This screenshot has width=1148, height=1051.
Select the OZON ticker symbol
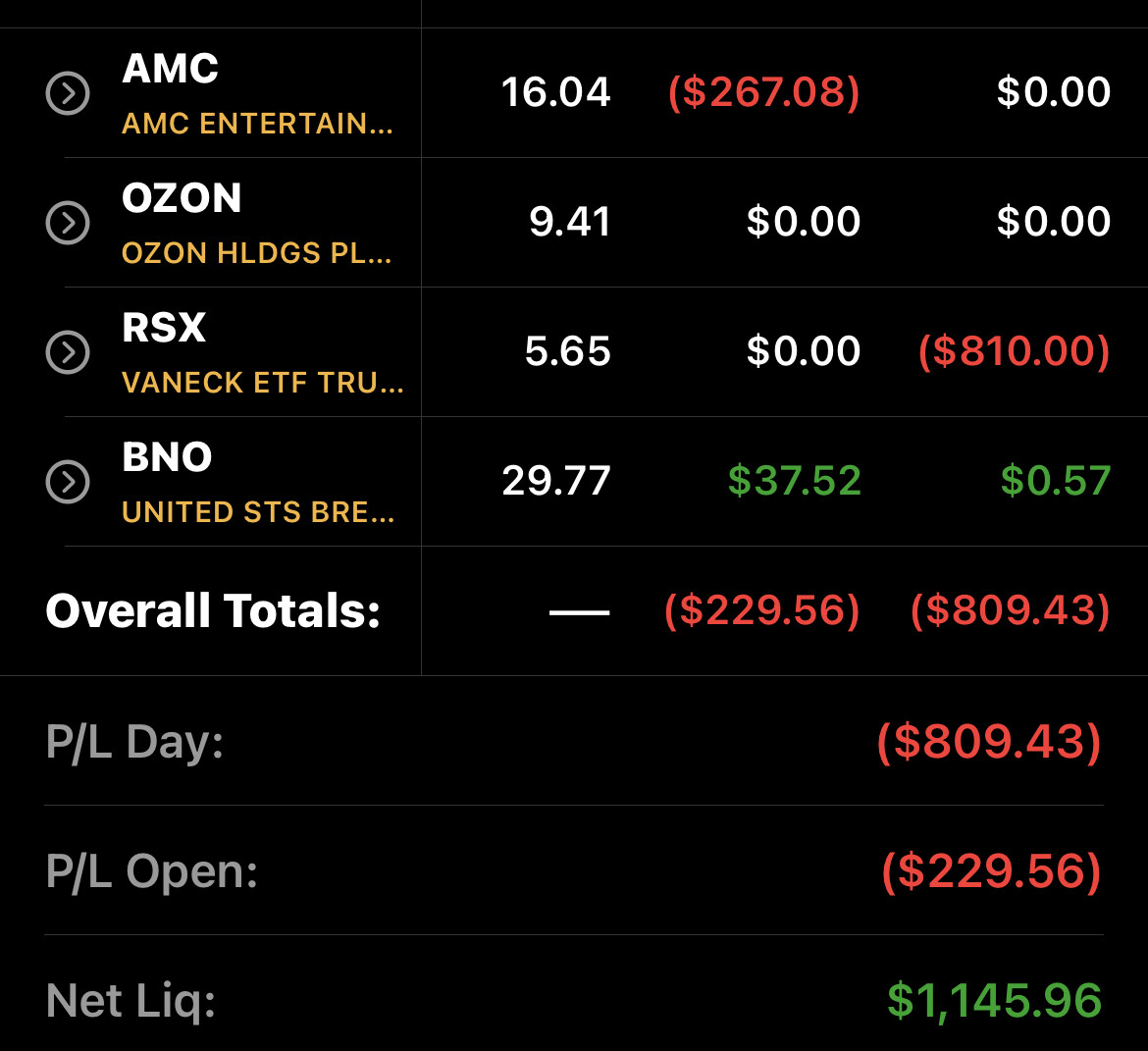pyautogui.click(x=182, y=198)
